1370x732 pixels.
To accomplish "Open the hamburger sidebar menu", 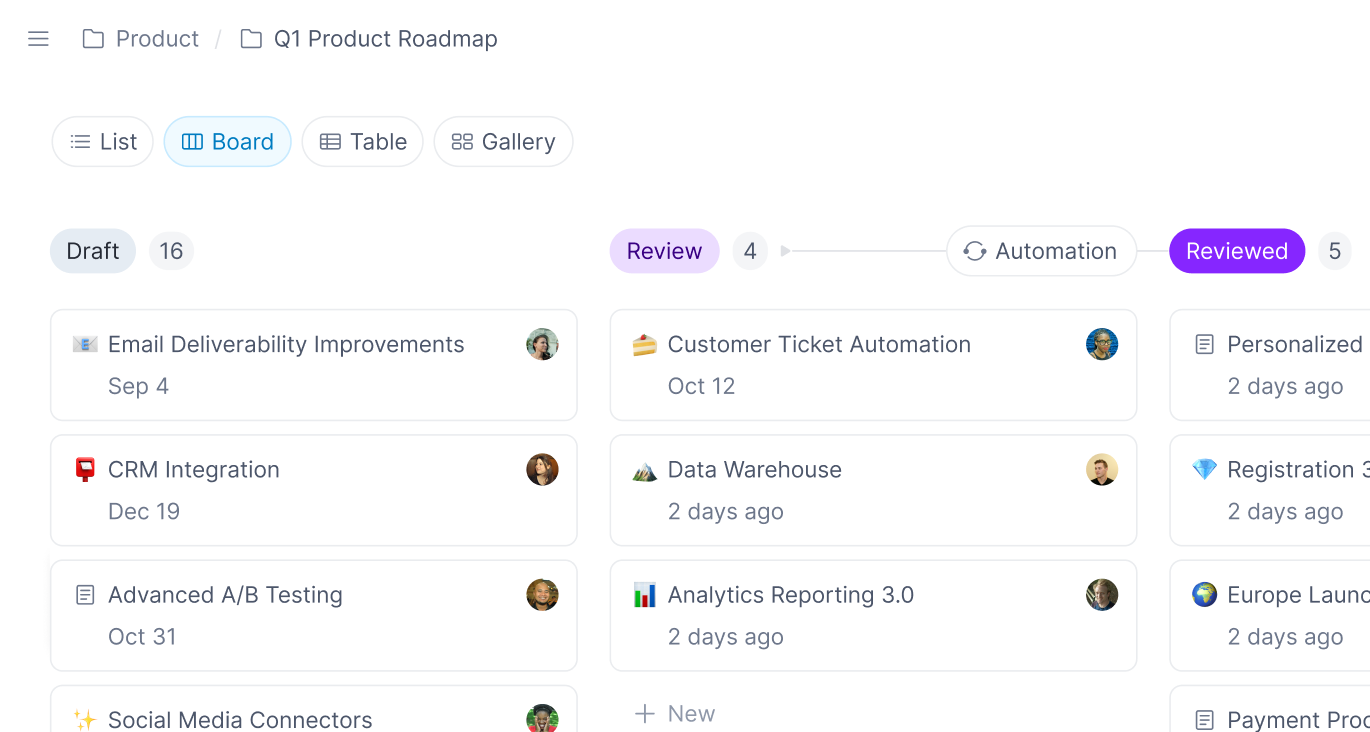I will pos(38,39).
